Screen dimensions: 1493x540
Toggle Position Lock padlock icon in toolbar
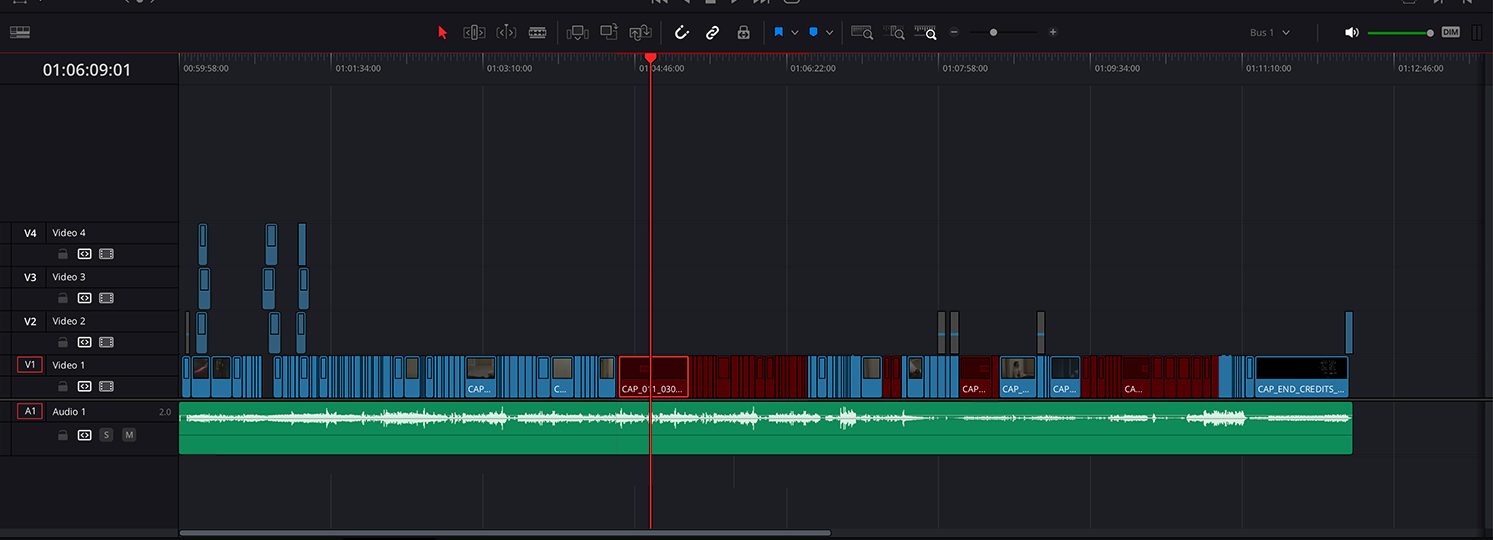pos(743,32)
